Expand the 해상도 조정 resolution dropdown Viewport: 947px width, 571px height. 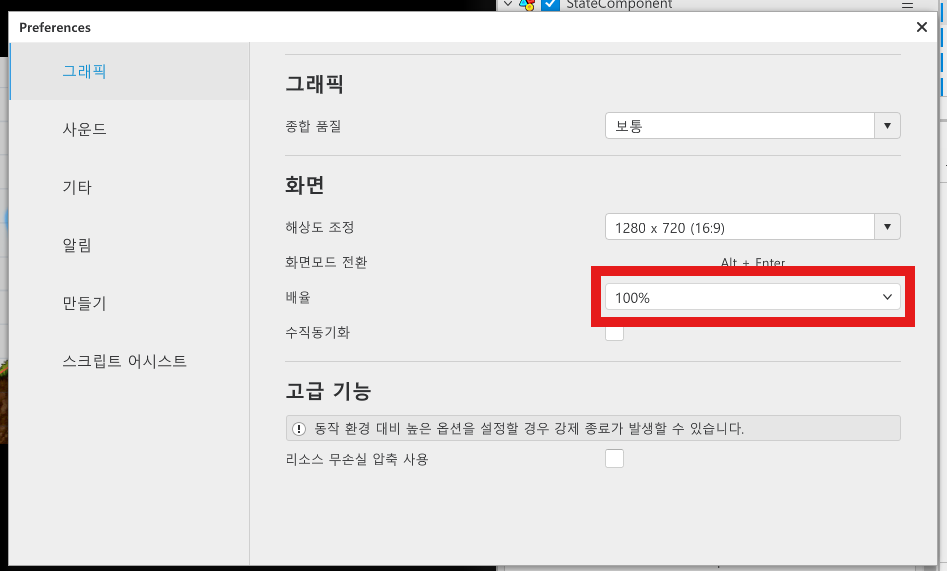click(753, 227)
